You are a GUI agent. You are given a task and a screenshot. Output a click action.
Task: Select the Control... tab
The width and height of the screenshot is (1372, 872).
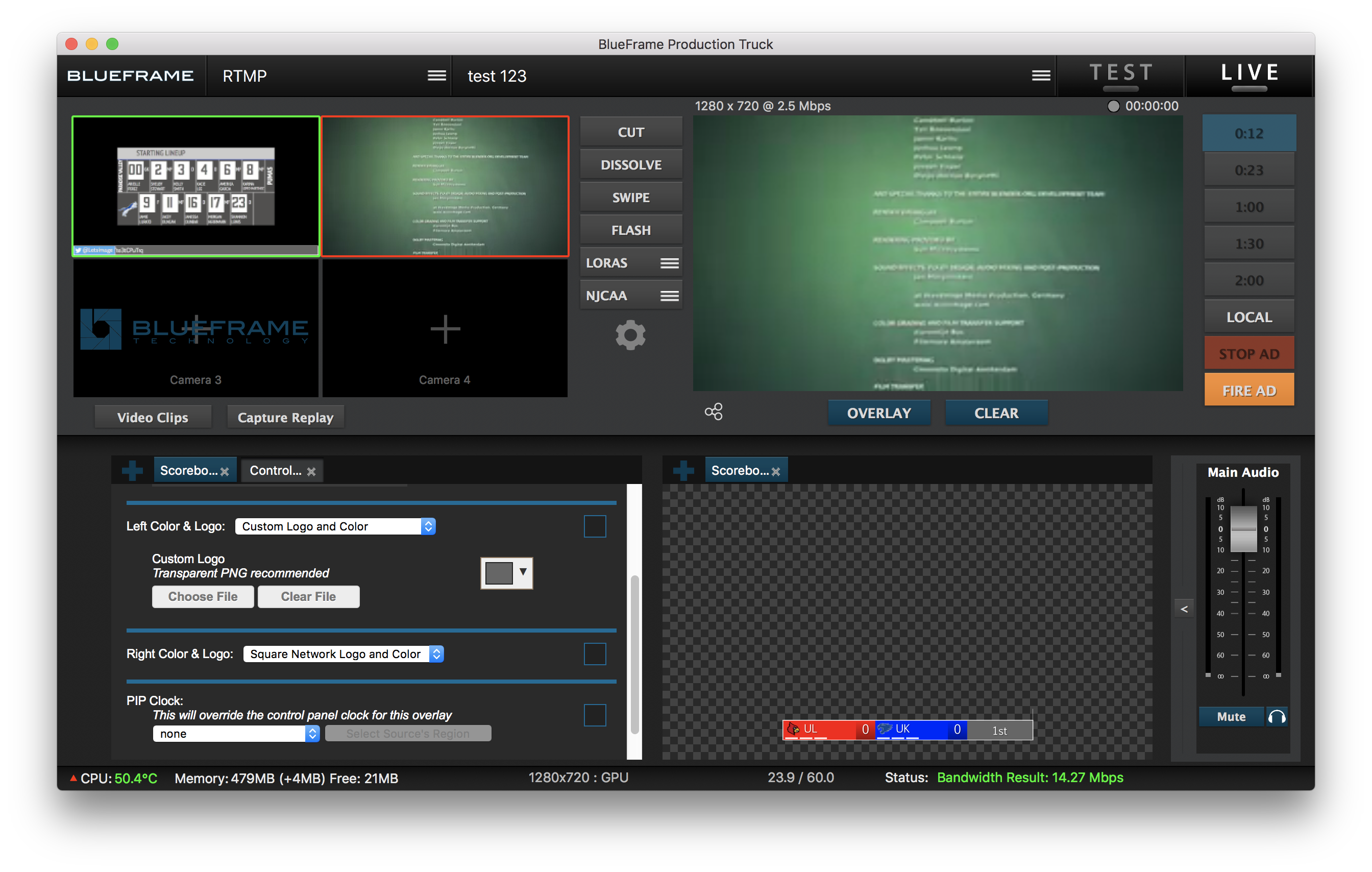pos(276,470)
